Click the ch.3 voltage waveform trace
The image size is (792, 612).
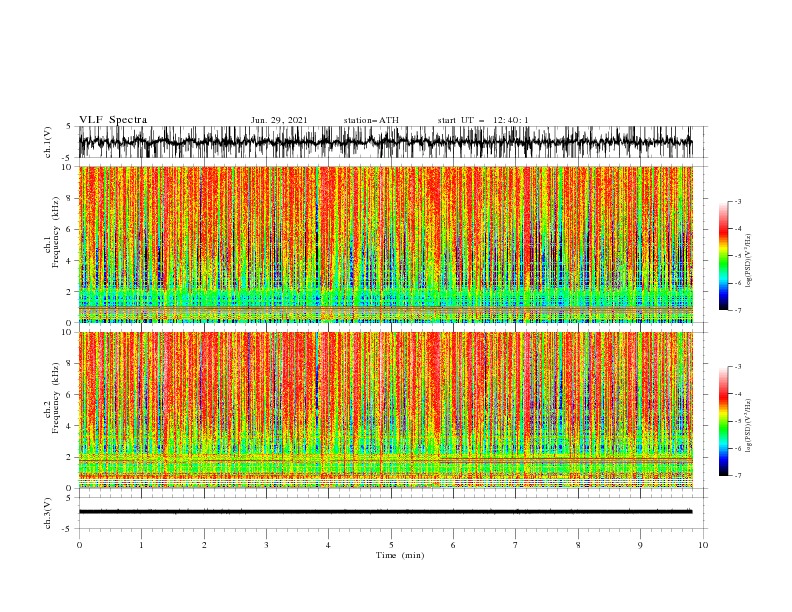(x=385, y=512)
